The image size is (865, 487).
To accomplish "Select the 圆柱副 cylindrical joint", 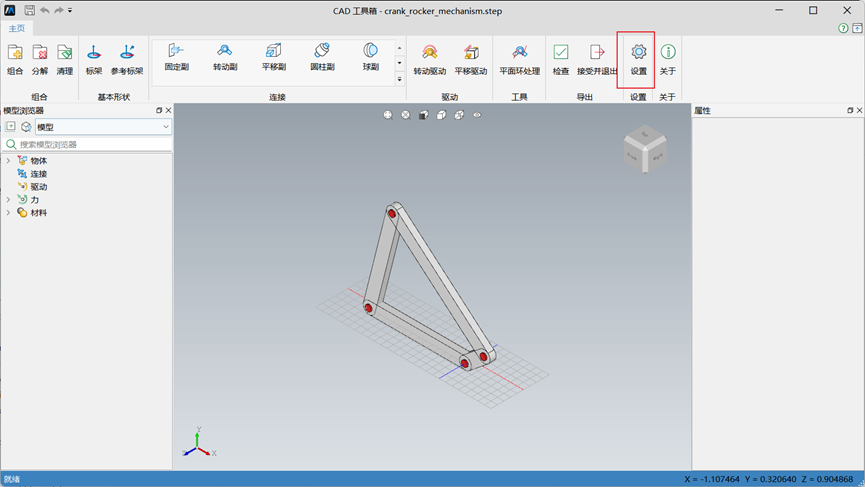I will coord(322,57).
